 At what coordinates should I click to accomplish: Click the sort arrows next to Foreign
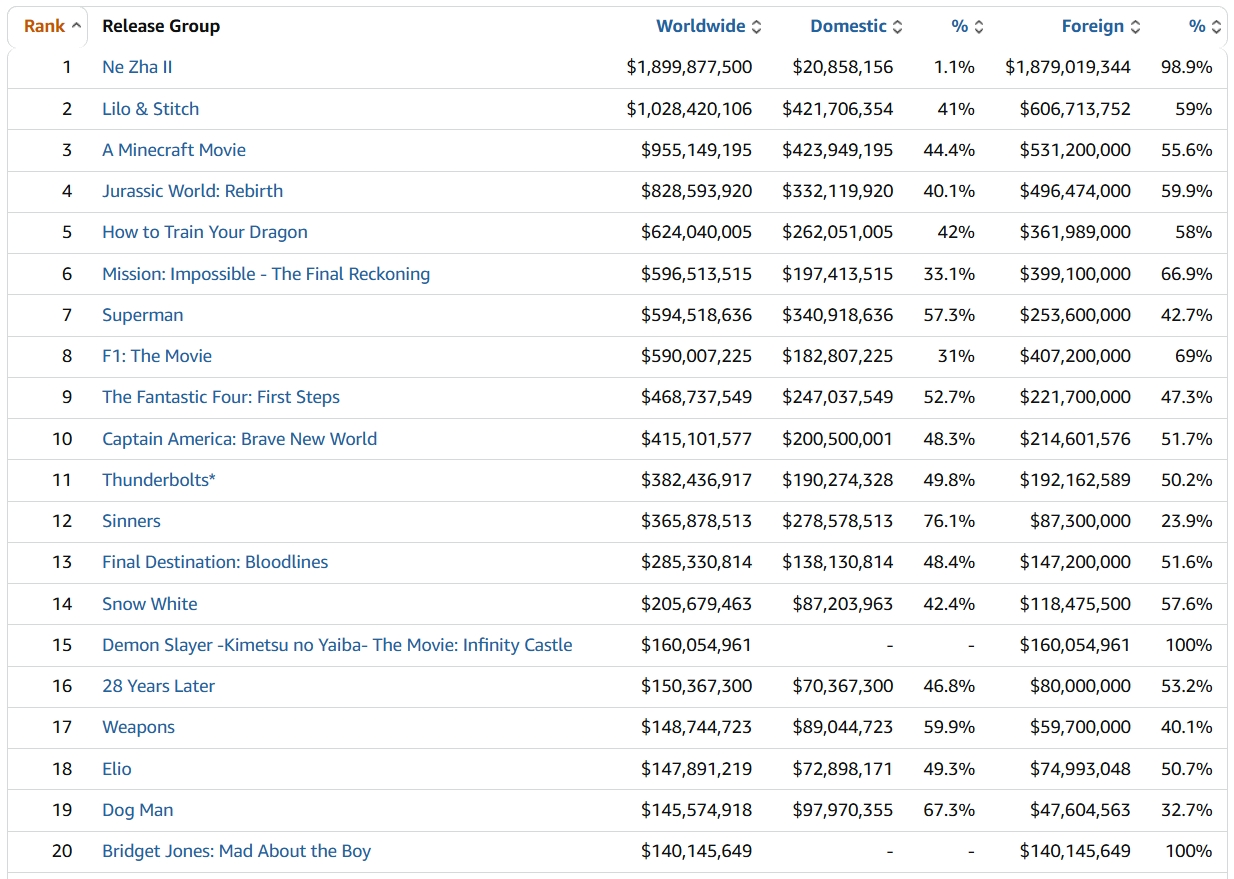coord(1135,27)
